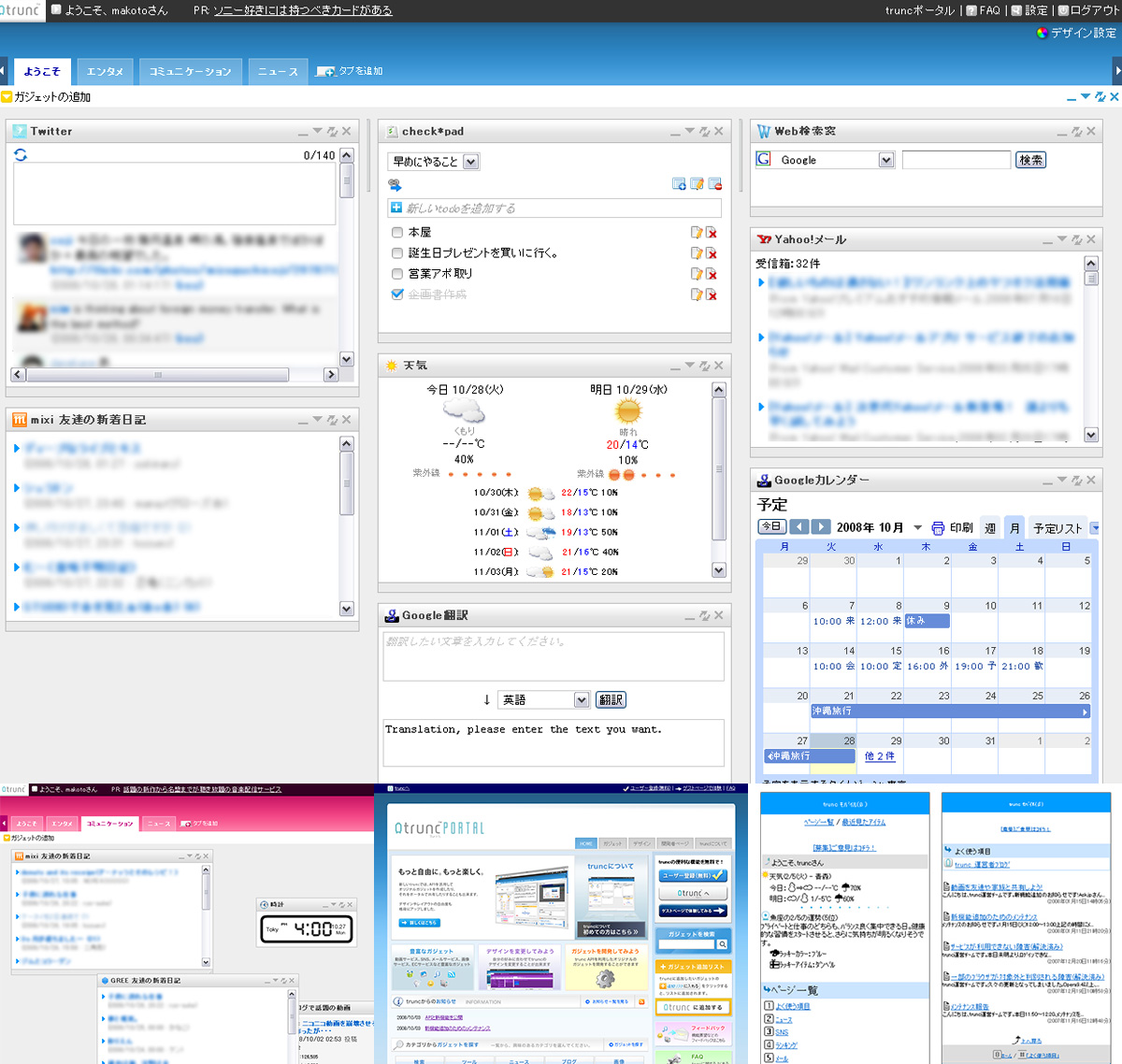Click the ソニー好きには持つべきカードがある PR link
1122x1064 pixels.
(303, 10)
